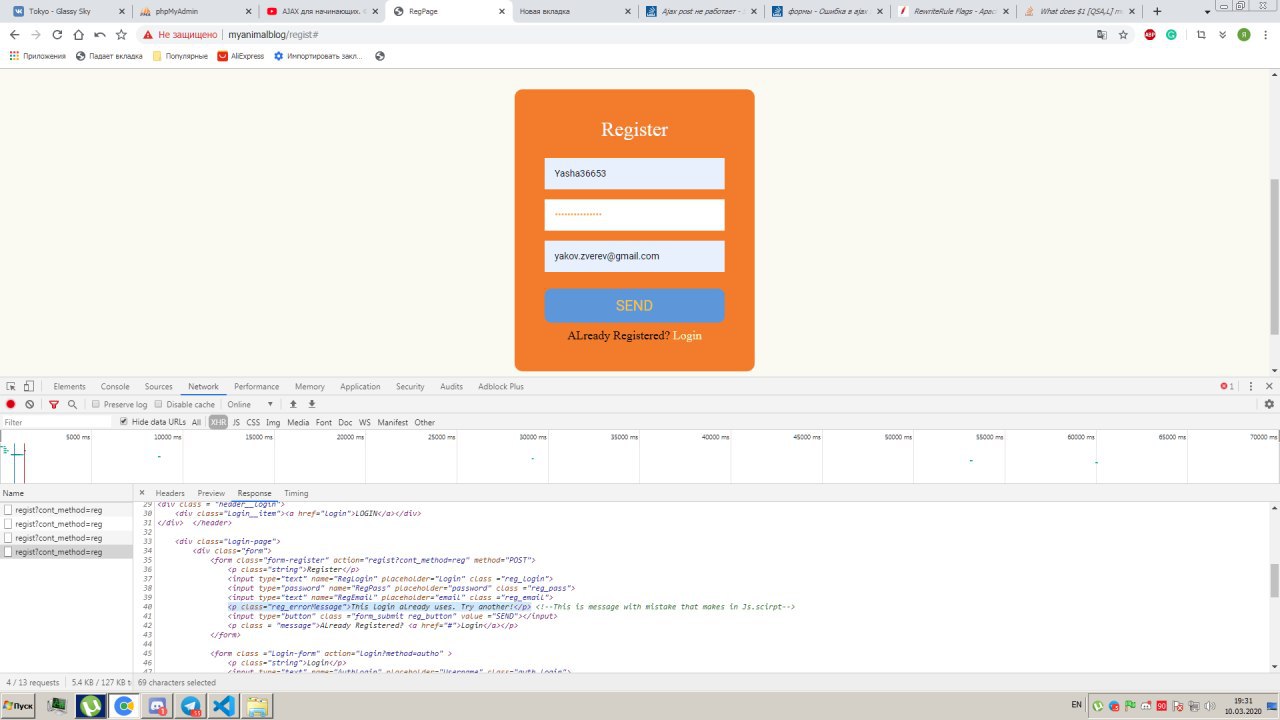
Task: Click the email field with yakov.zverev@gmail.com
Action: click(x=634, y=256)
